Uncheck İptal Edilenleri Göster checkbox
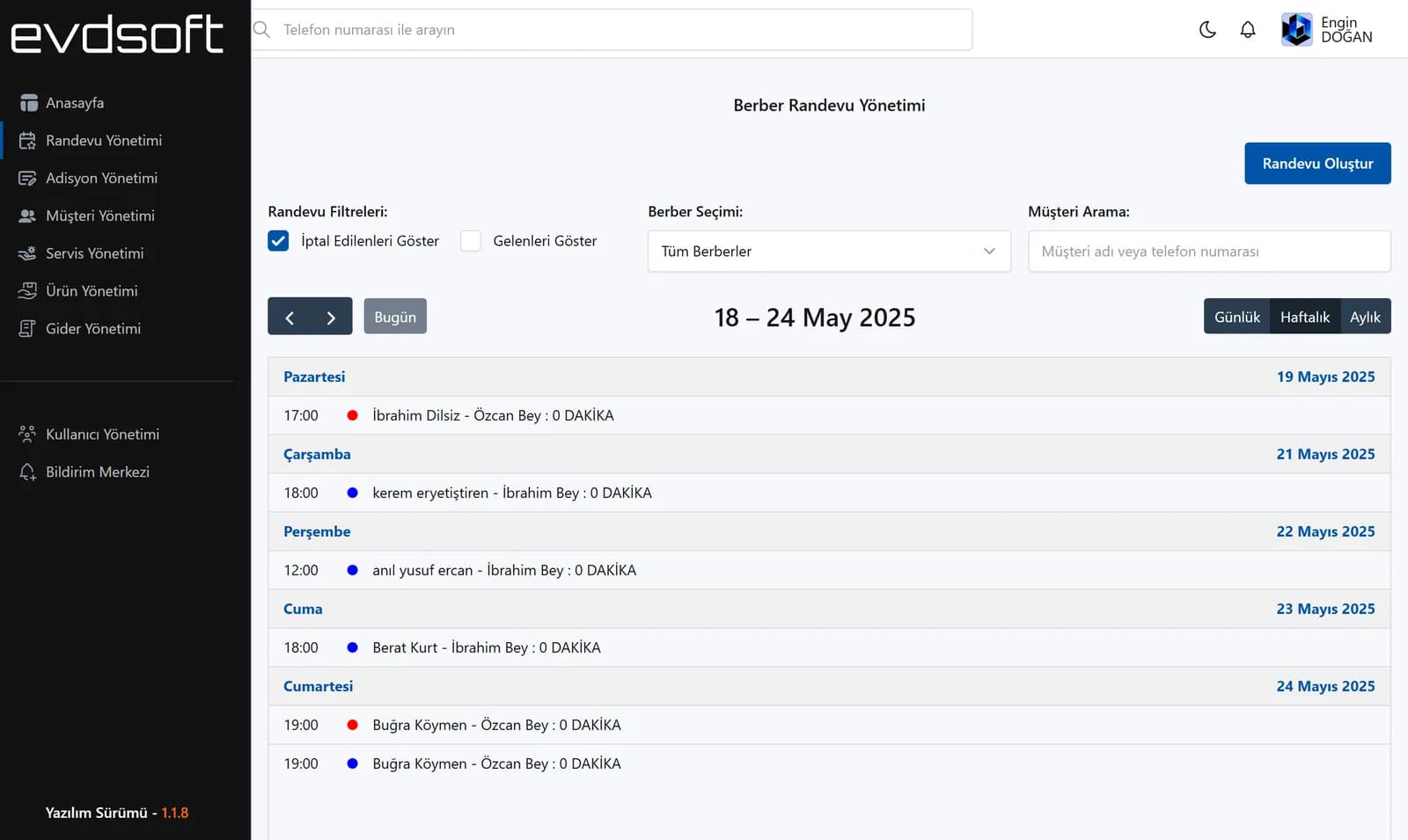 coord(278,241)
